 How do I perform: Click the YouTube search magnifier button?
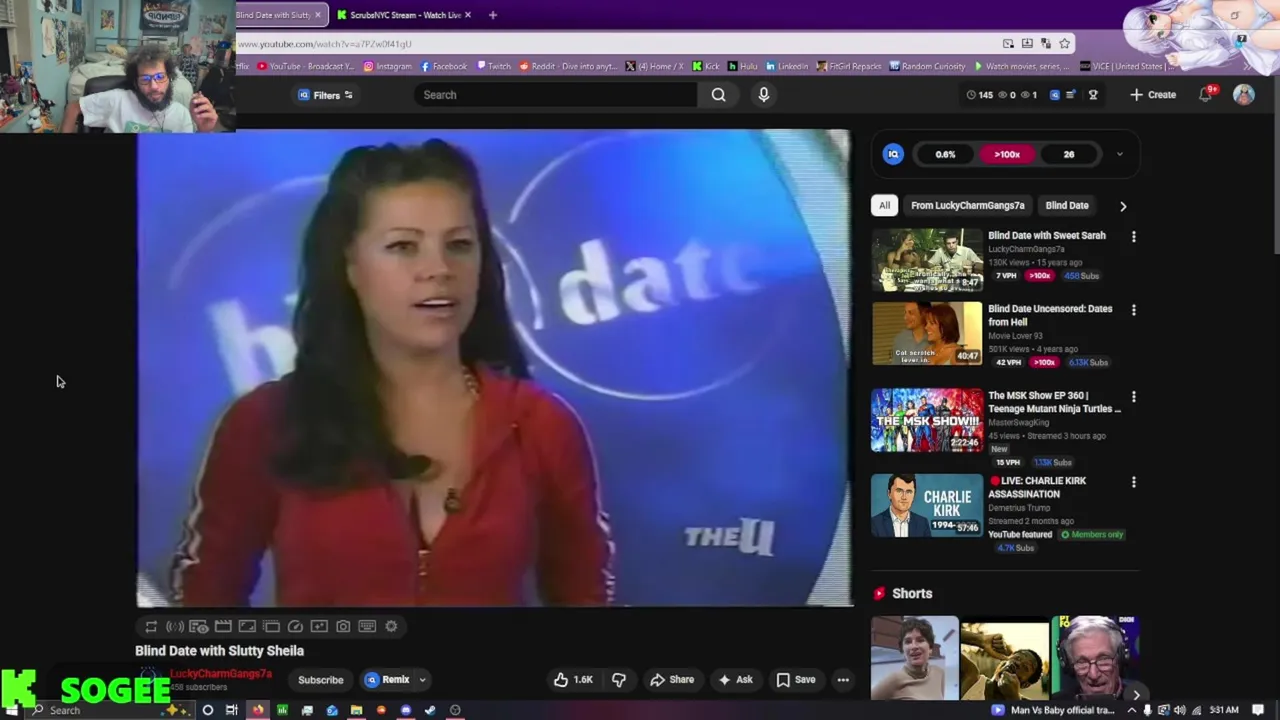pyautogui.click(x=718, y=95)
